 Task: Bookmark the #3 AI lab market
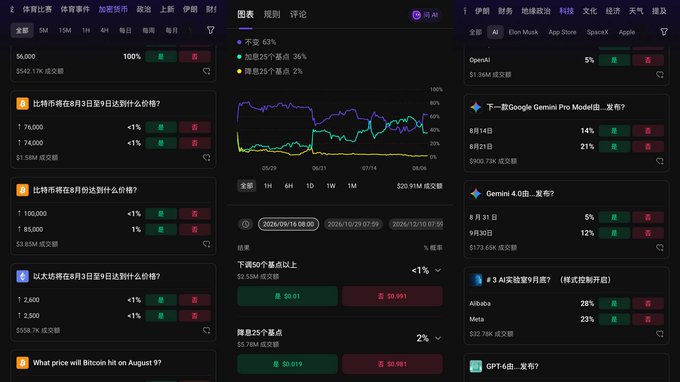coord(660,334)
